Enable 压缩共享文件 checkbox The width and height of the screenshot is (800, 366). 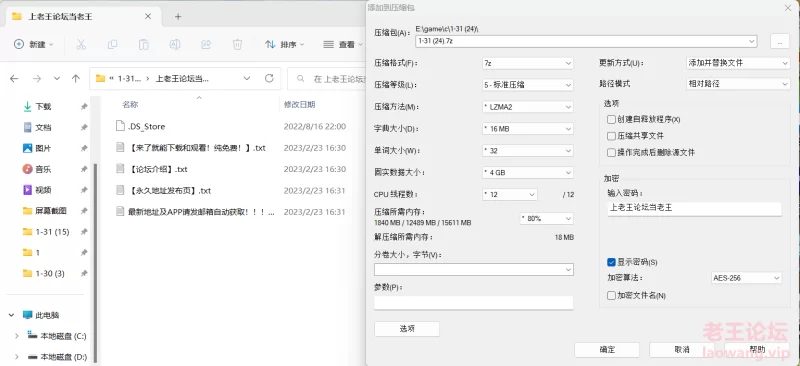611,136
